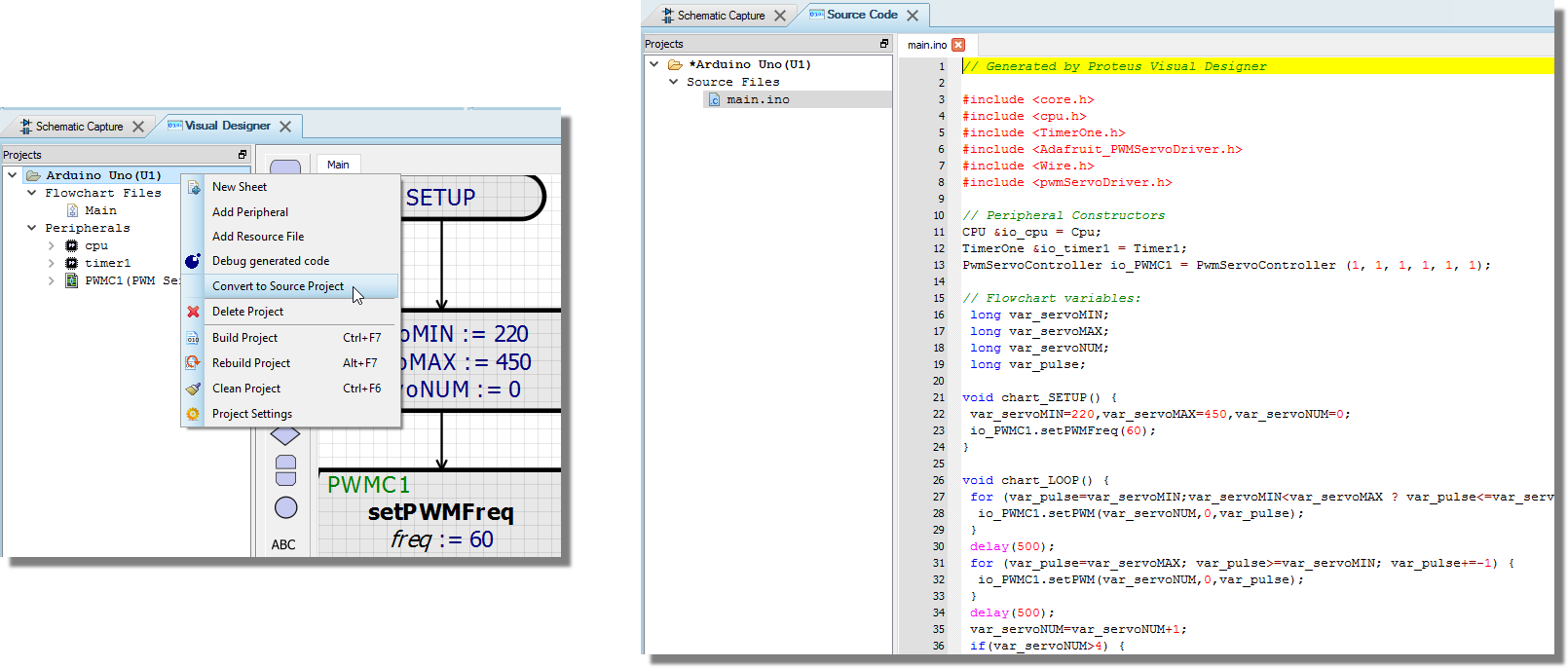The height and width of the screenshot is (668, 1568).
Task: Click the red X Delete Project icon
Action: point(193,312)
